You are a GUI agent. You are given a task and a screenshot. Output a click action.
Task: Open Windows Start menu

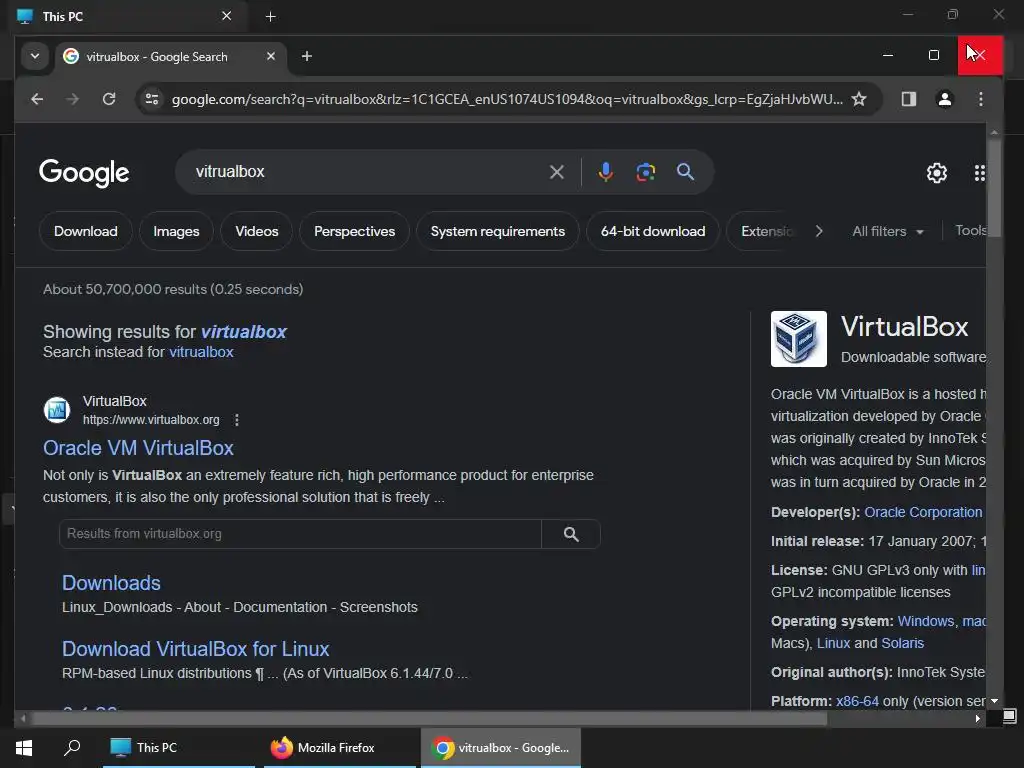click(x=24, y=748)
